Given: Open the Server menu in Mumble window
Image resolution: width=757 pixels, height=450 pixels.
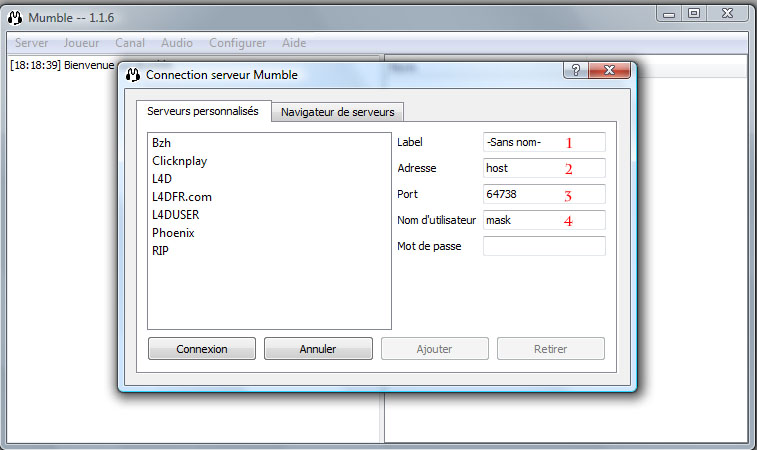Looking at the screenshot, I should point(31,43).
